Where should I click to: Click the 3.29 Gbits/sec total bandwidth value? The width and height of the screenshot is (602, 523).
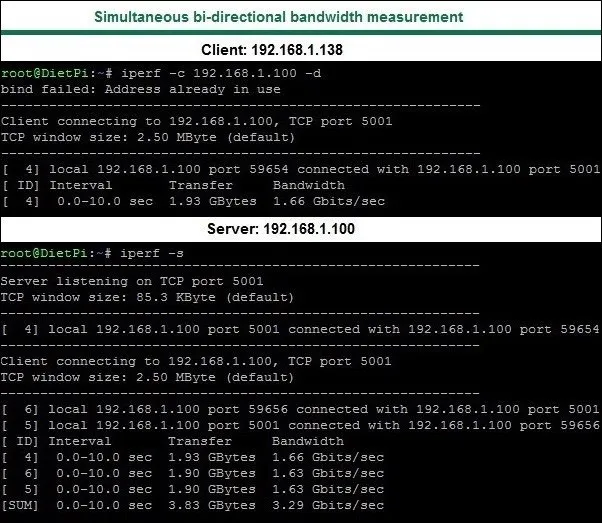coord(328,506)
